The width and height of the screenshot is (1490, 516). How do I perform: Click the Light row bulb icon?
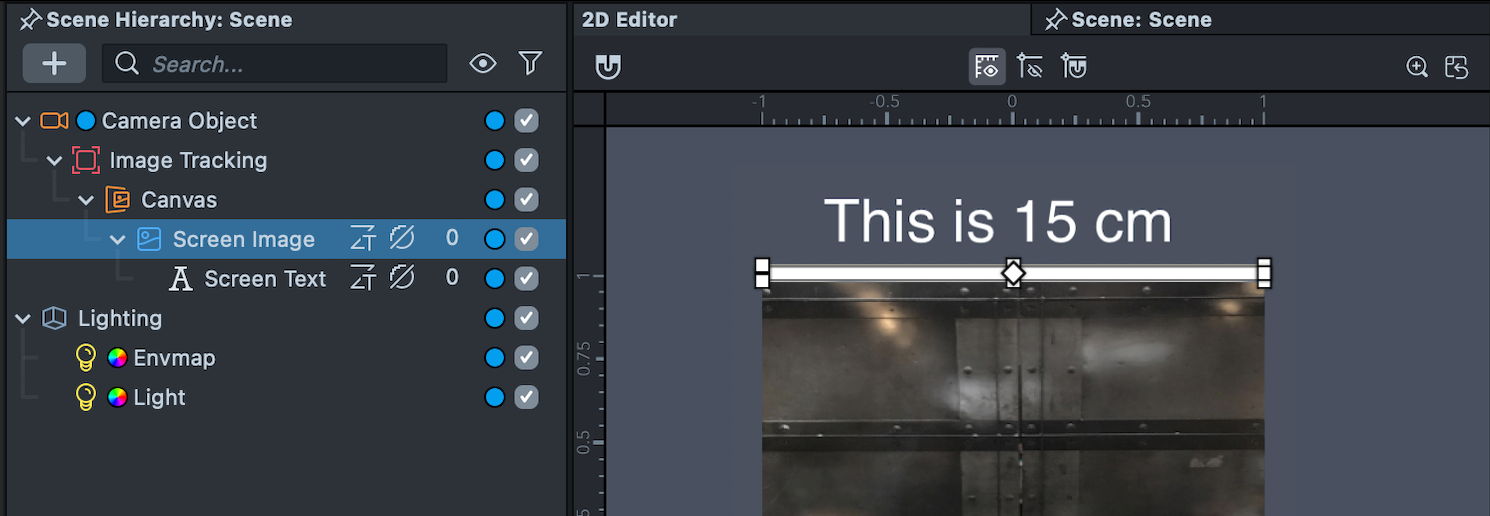pos(86,397)
